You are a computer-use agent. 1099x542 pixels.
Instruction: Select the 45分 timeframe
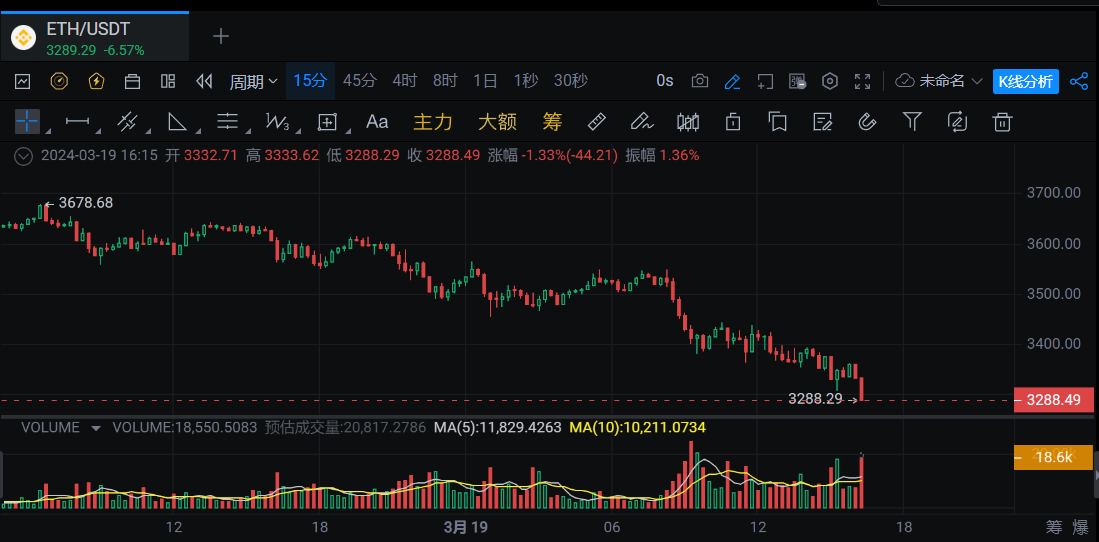(359, 81)
